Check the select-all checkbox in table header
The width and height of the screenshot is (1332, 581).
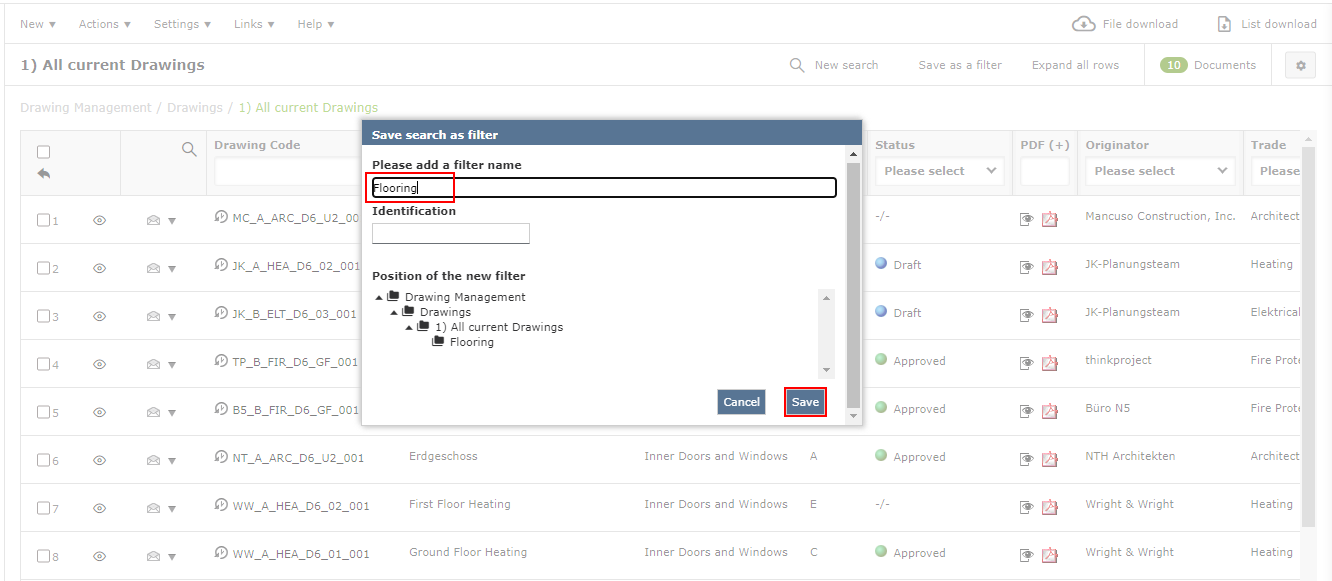(44, 152)
